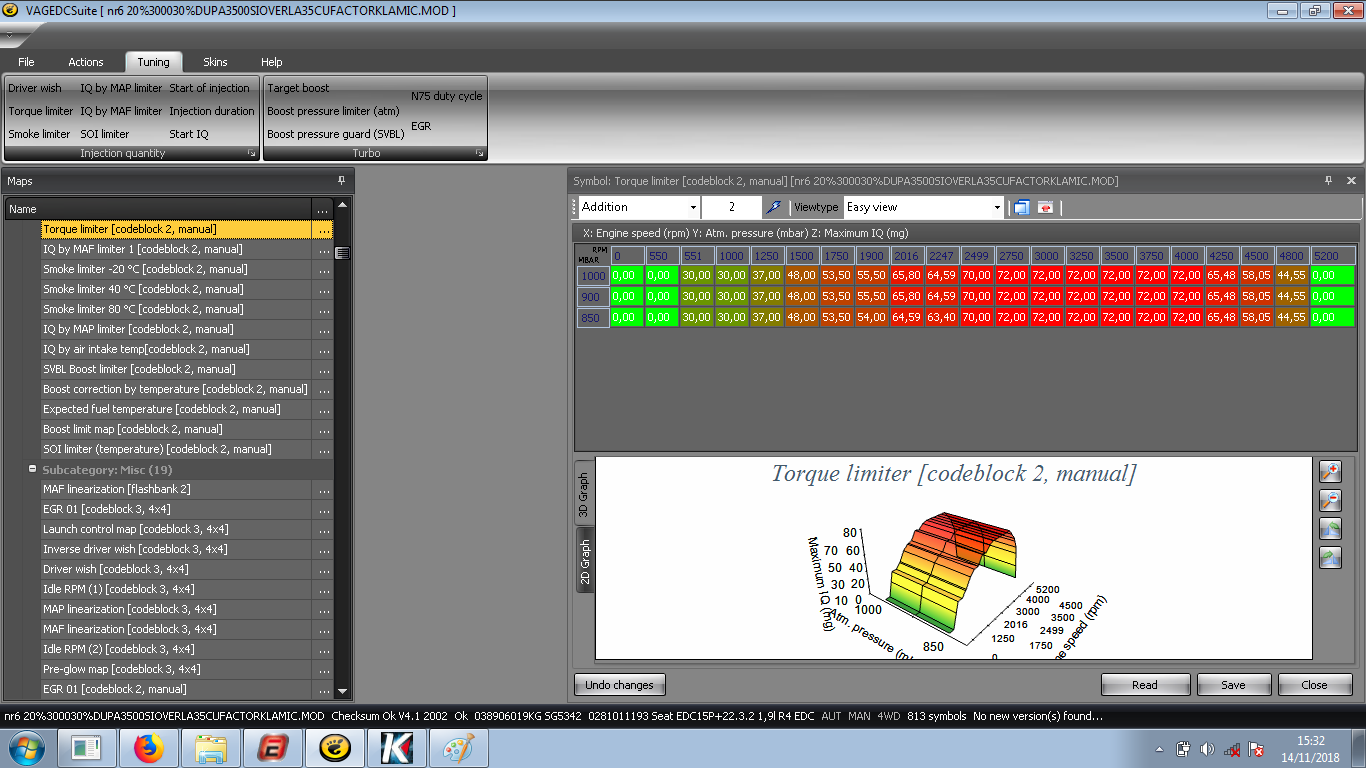1366x768 pixels.
Task: Open the quick access toolbar arrow
Action: point(9,34)
